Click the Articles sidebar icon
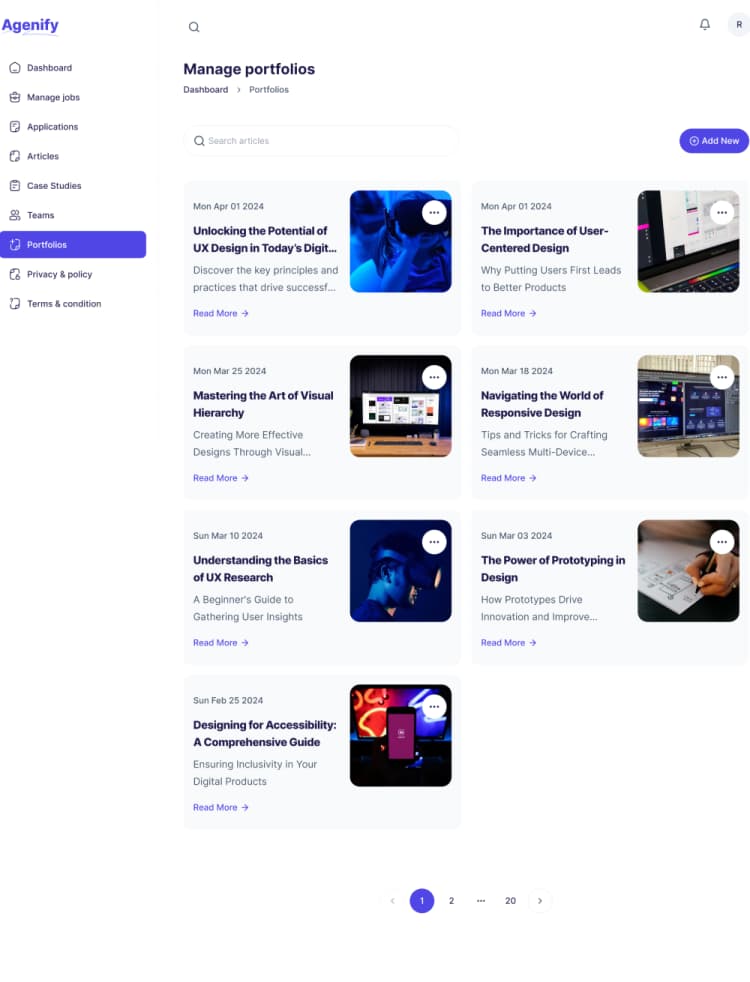The width and height of the screenshot is (750, 982). click(x=15, y=156)
